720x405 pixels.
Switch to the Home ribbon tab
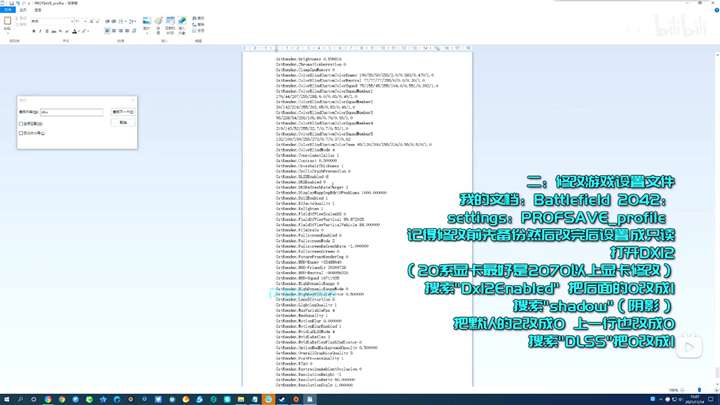(x=23, y=10)
